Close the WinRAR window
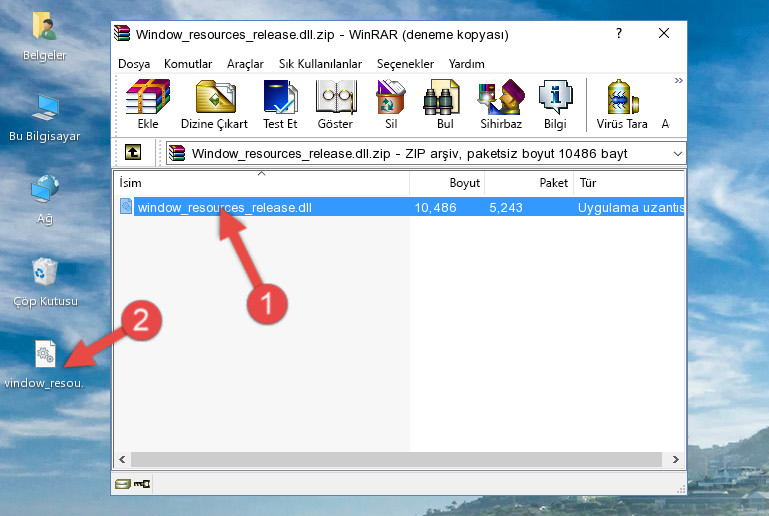 (664, 33)
